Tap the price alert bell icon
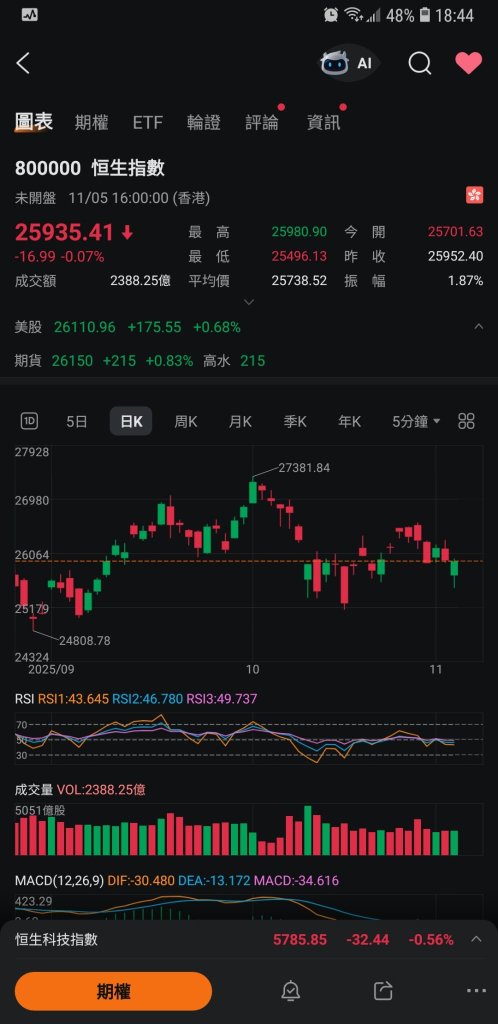 [290, 991]
